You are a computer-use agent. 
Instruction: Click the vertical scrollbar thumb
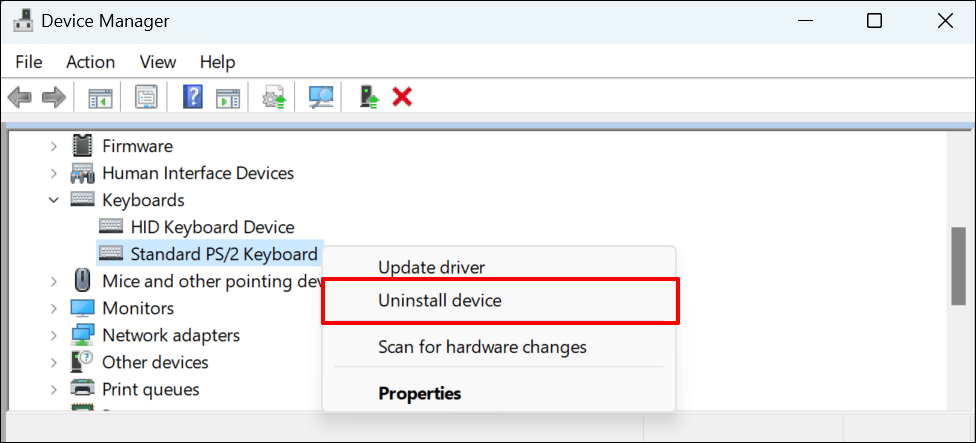pyautogui.click(x=959, y=266)
